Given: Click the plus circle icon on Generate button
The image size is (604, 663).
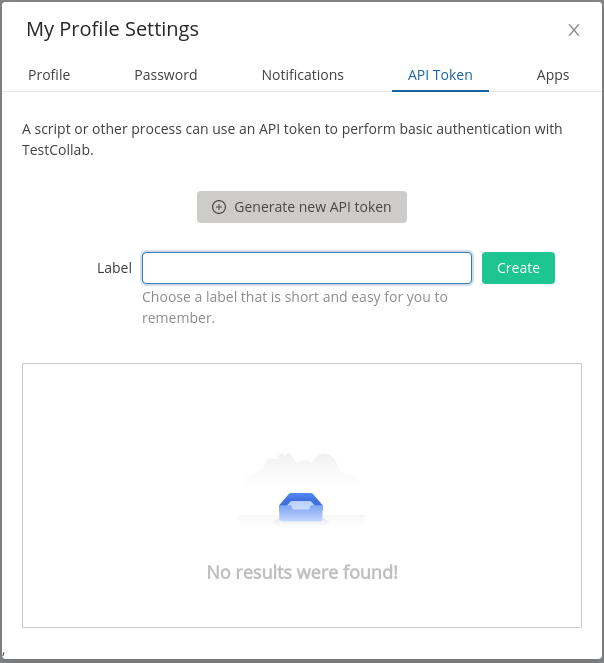Looking at the screenshot, I should (219, 207).
